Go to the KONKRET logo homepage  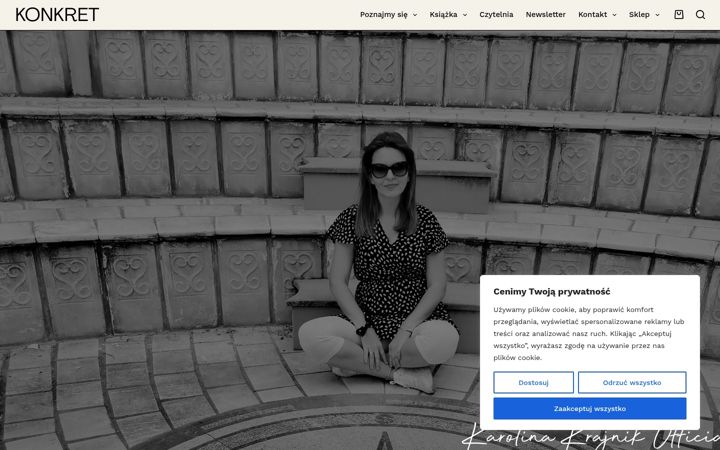(57, 15)
